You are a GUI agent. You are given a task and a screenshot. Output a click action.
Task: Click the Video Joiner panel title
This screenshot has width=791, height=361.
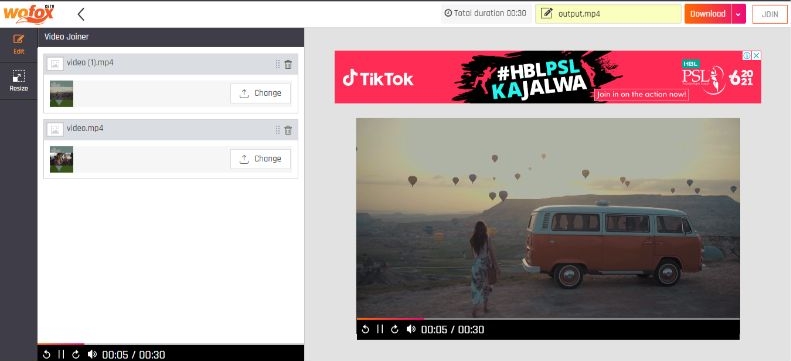click(67, 37)
